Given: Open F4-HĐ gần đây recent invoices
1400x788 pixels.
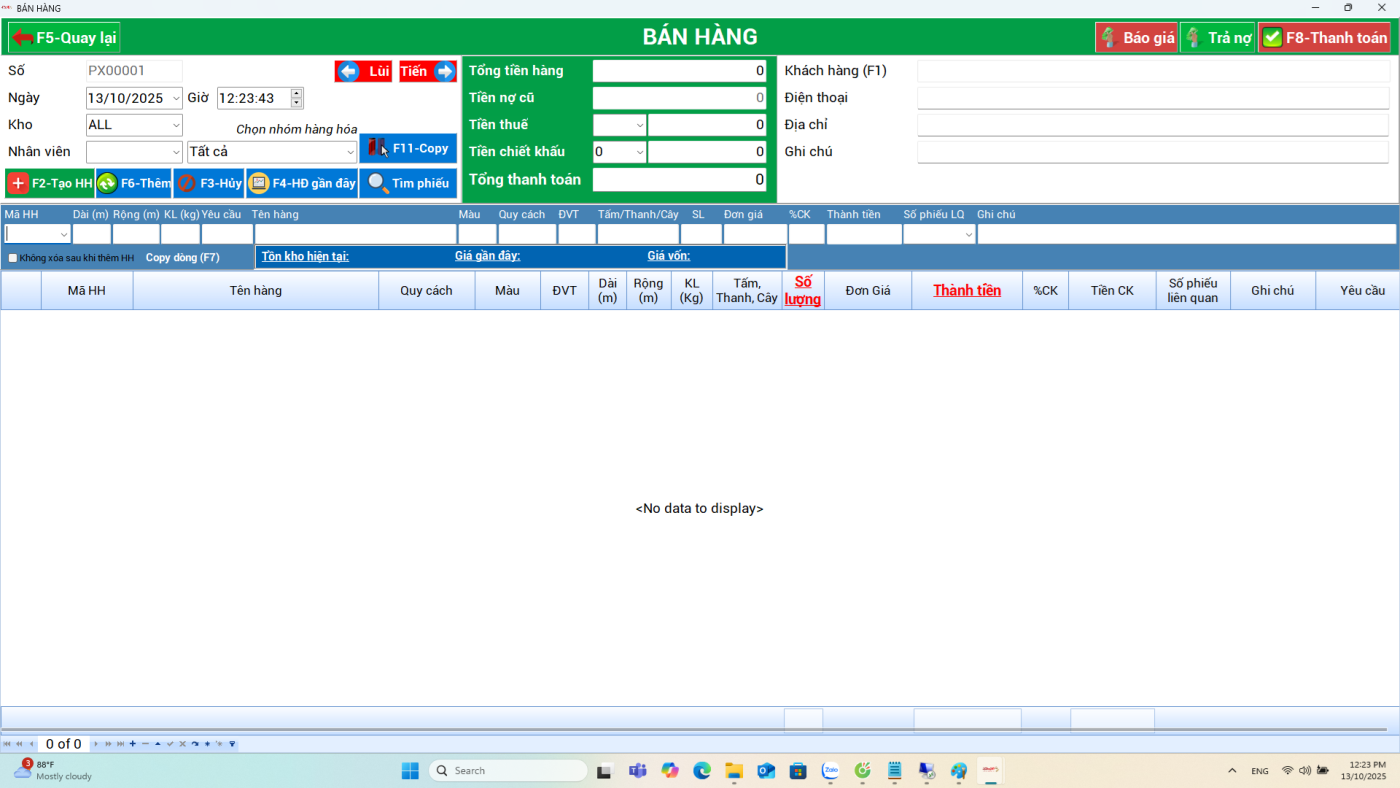Looking at the screenshot, I should point(302,183).
